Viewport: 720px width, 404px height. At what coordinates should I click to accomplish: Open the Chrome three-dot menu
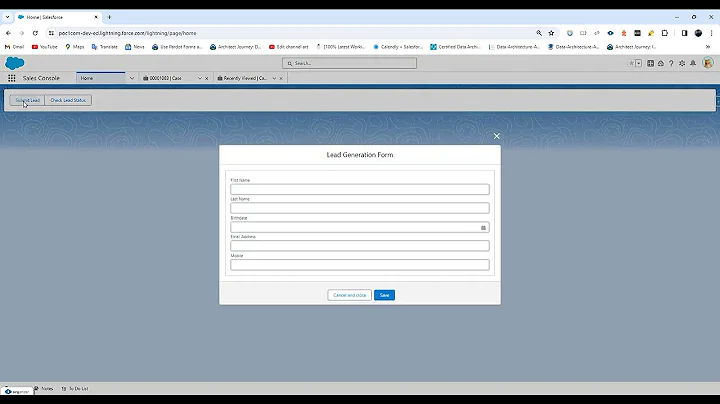(x=711, y=33)
